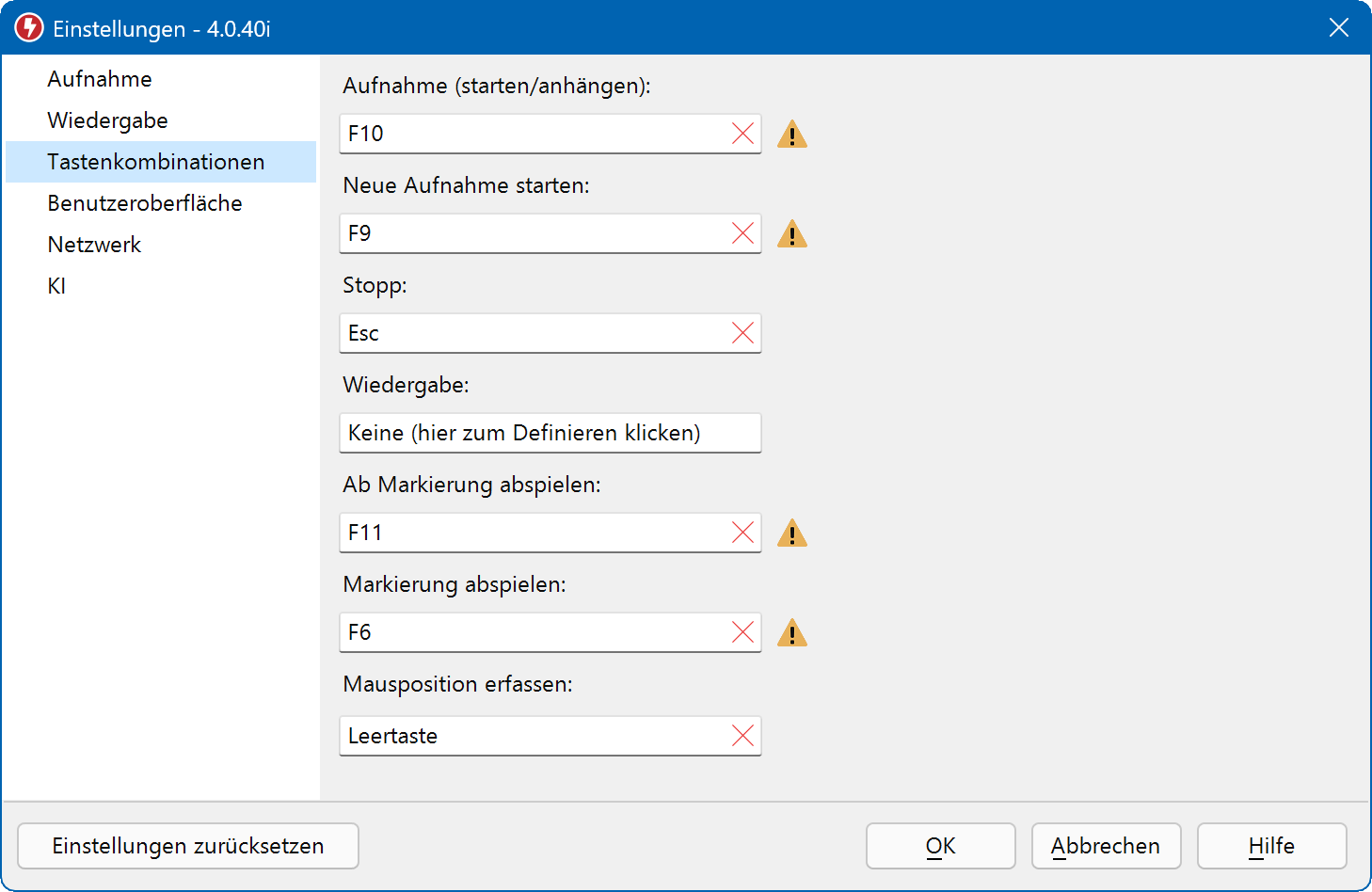The width and height of the screenshot is (1372, 892).
Task: Click warning icon beside F9 field
Action: tap(792, 235)
